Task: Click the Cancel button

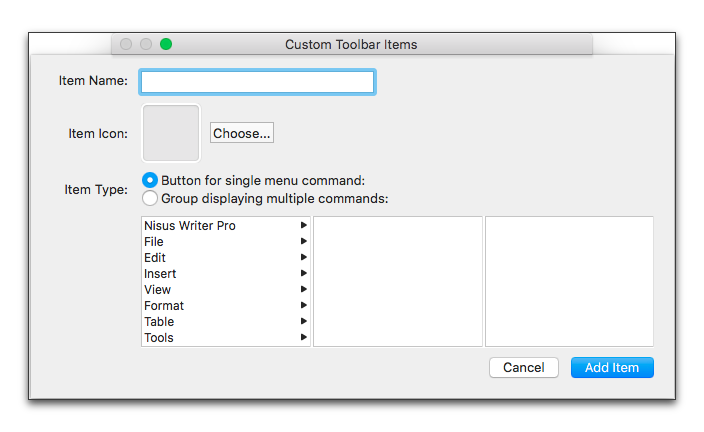Action: tap(524, 367)
